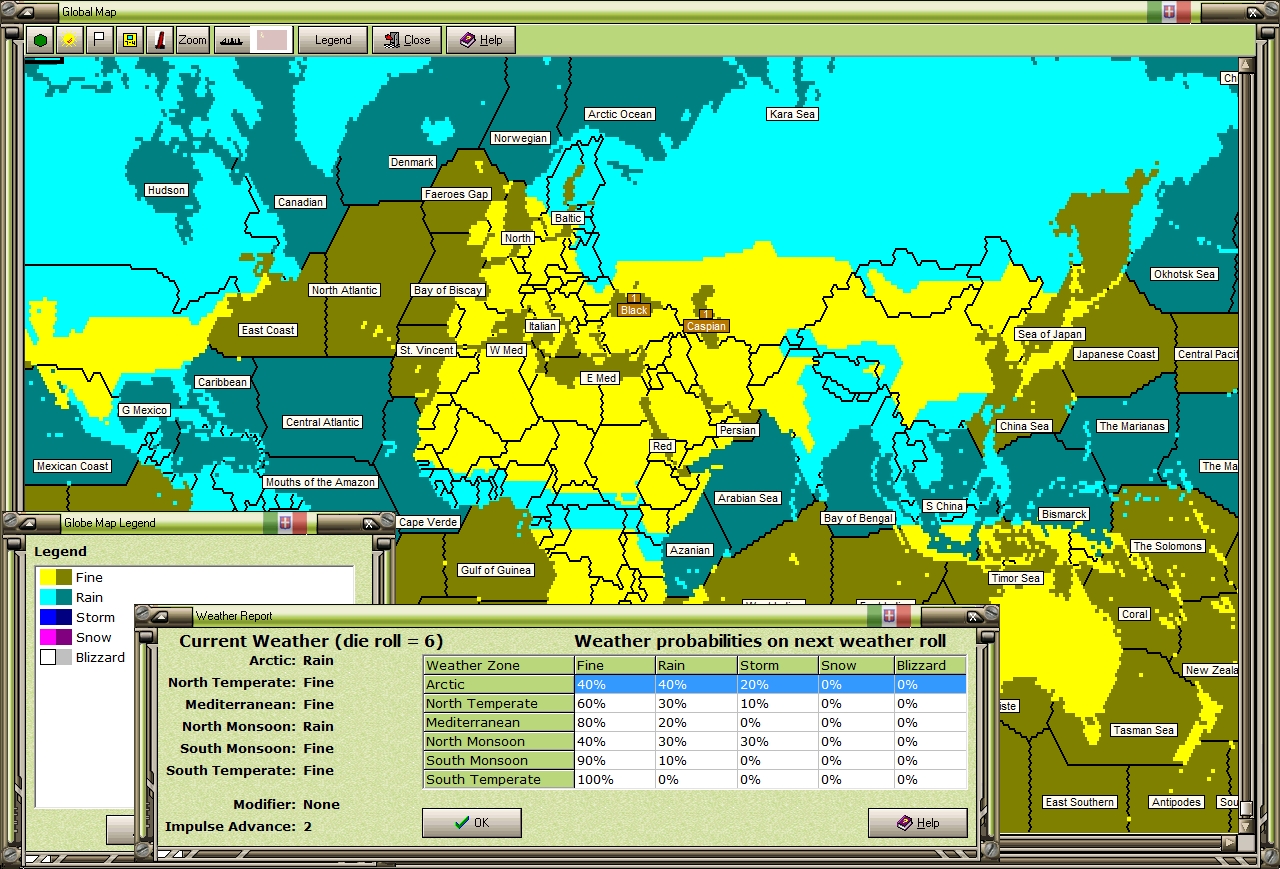
Task: Click the flag emblem on Globe Map Legend titlebar
Action: click(x=286, y=522)
